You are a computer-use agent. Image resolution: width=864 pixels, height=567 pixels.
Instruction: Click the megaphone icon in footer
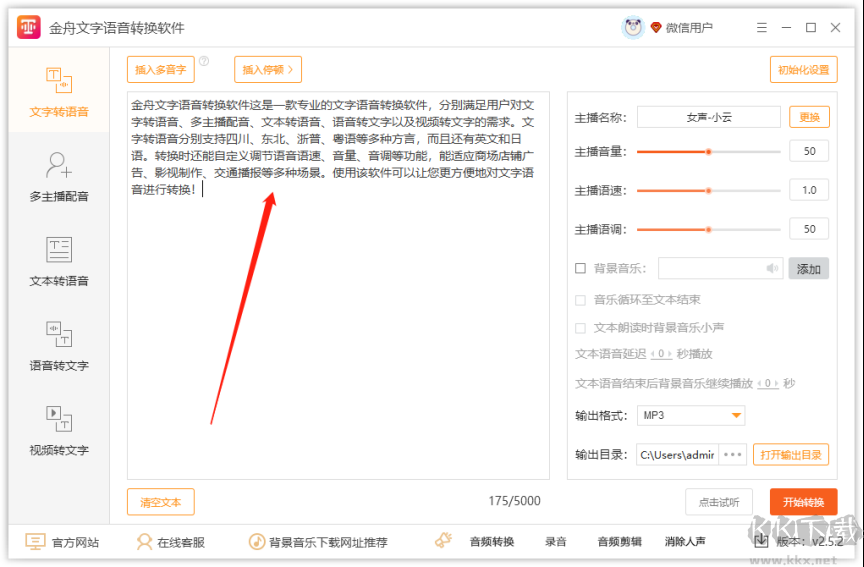[444, 541]
